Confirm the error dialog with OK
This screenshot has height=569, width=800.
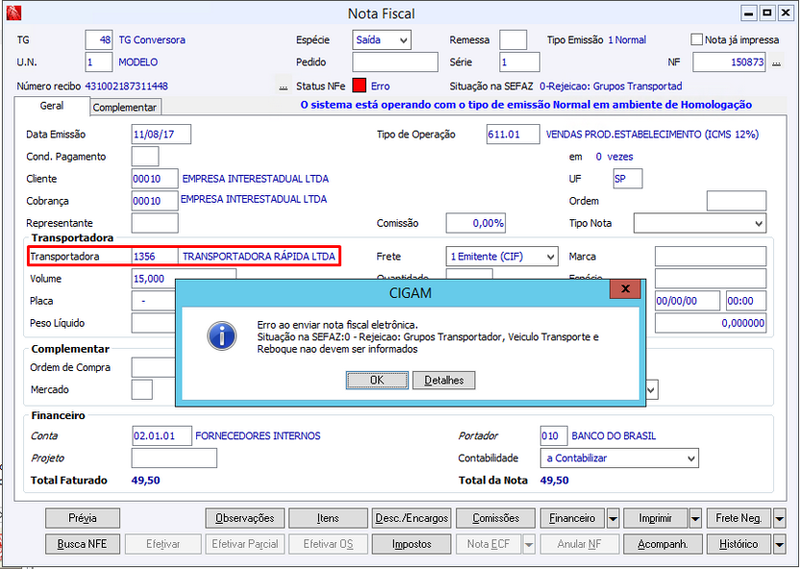(377, 380)
